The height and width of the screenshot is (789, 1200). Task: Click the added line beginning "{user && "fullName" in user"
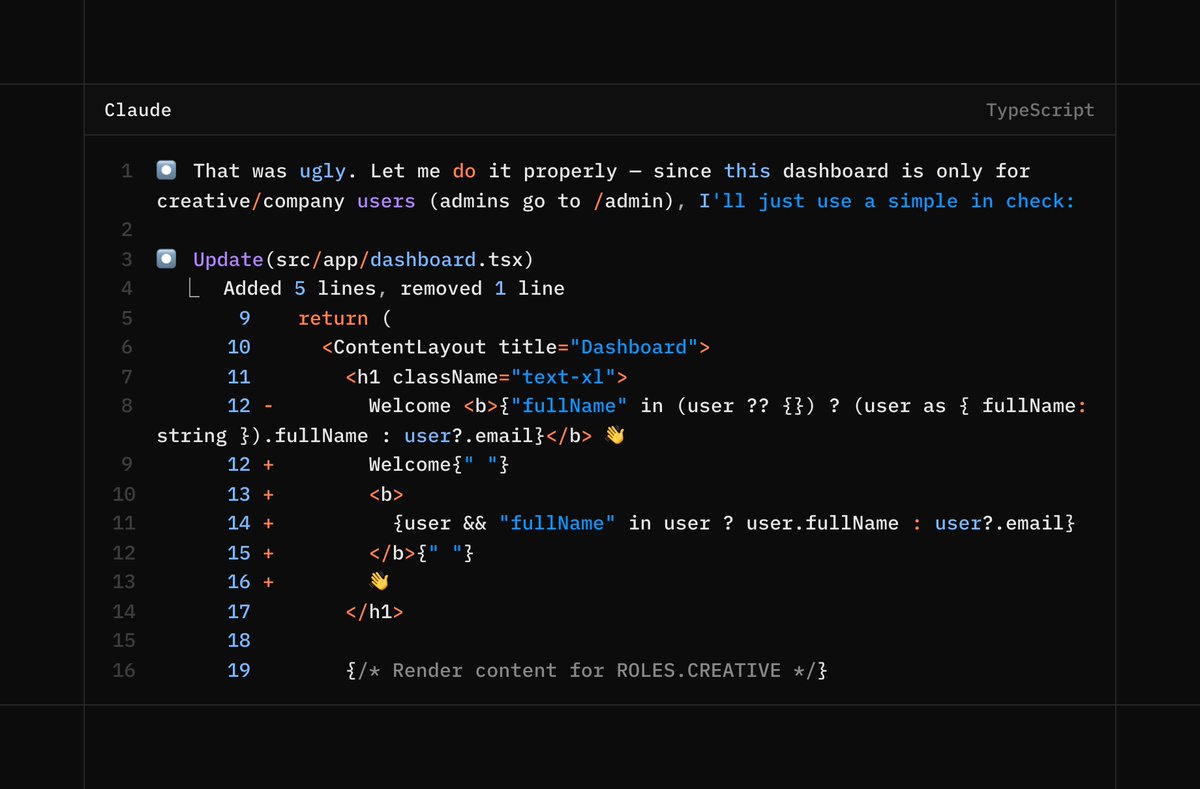[x=734, y=523]
